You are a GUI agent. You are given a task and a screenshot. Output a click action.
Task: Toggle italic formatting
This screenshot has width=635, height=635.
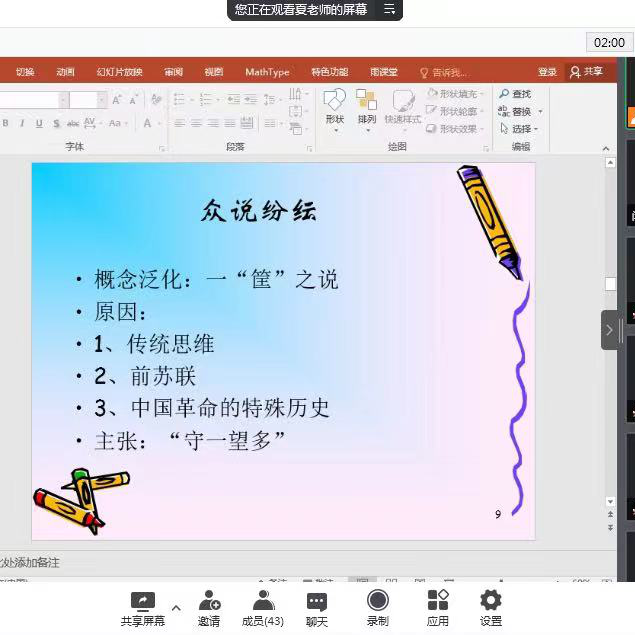(x=22, y=123)
